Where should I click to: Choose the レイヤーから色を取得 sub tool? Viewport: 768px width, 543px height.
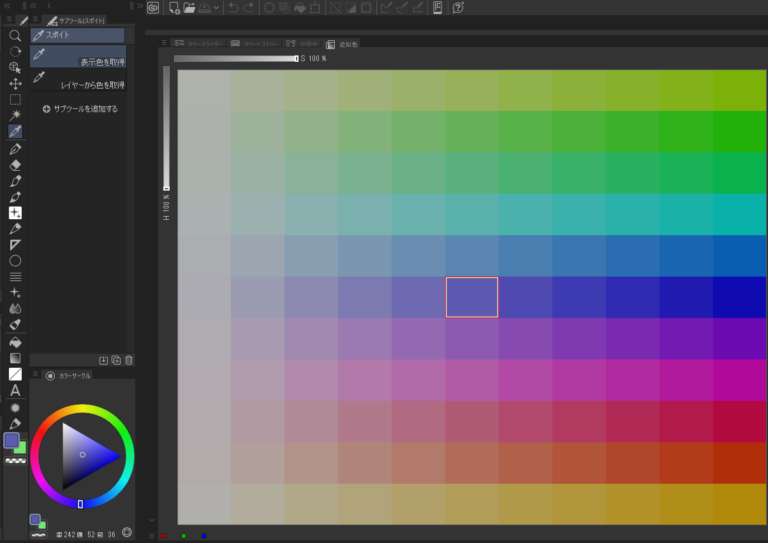point(78,82)
